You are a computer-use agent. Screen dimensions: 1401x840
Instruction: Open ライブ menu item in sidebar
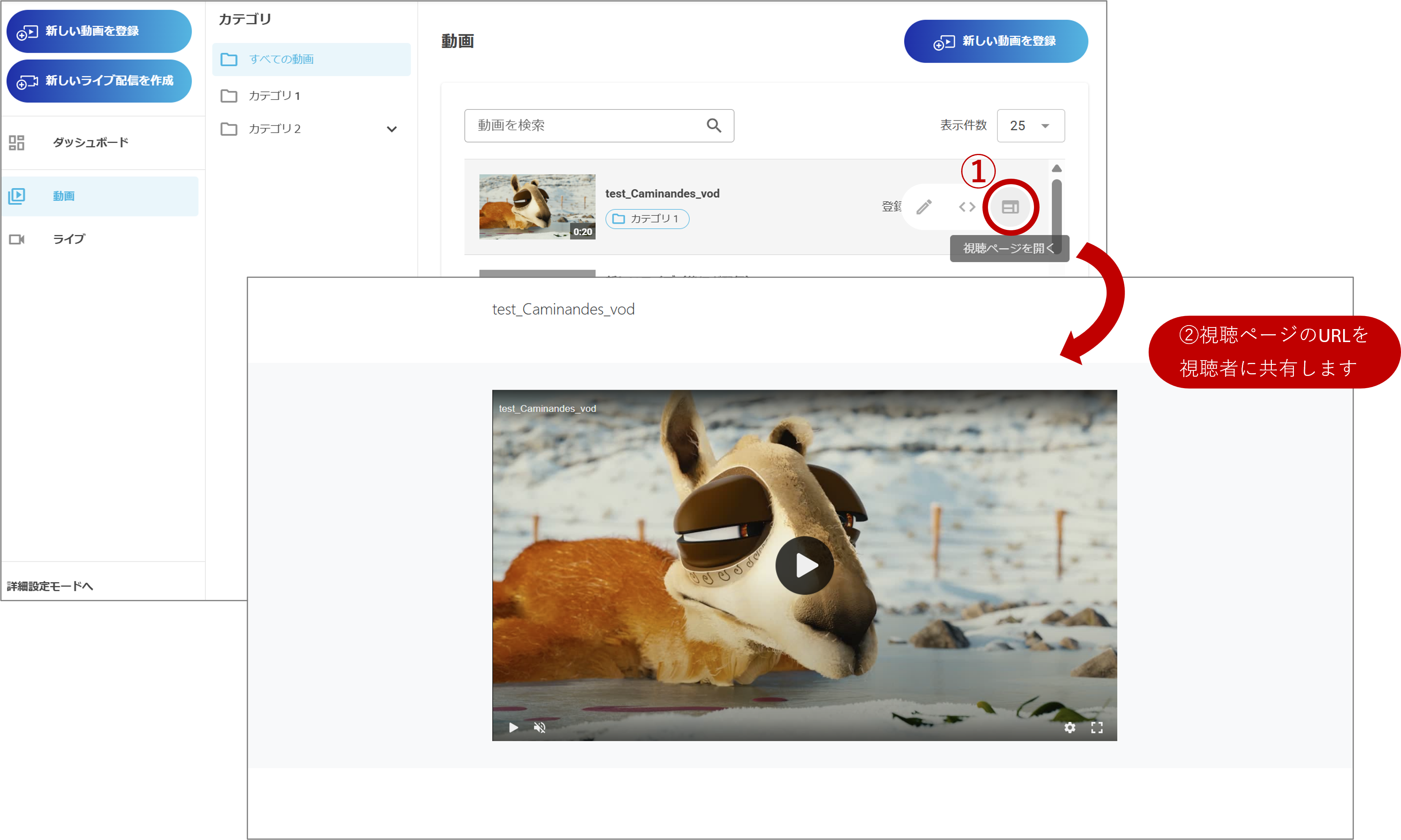click(69, 239)
